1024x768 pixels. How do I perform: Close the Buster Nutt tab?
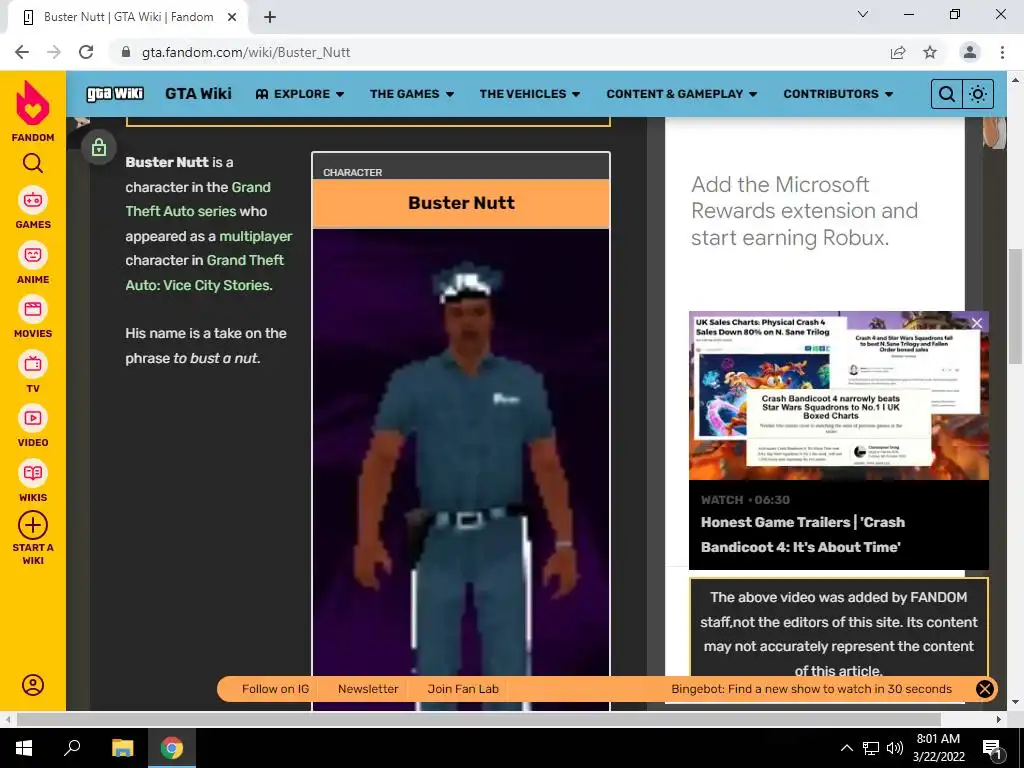(232, 18)
